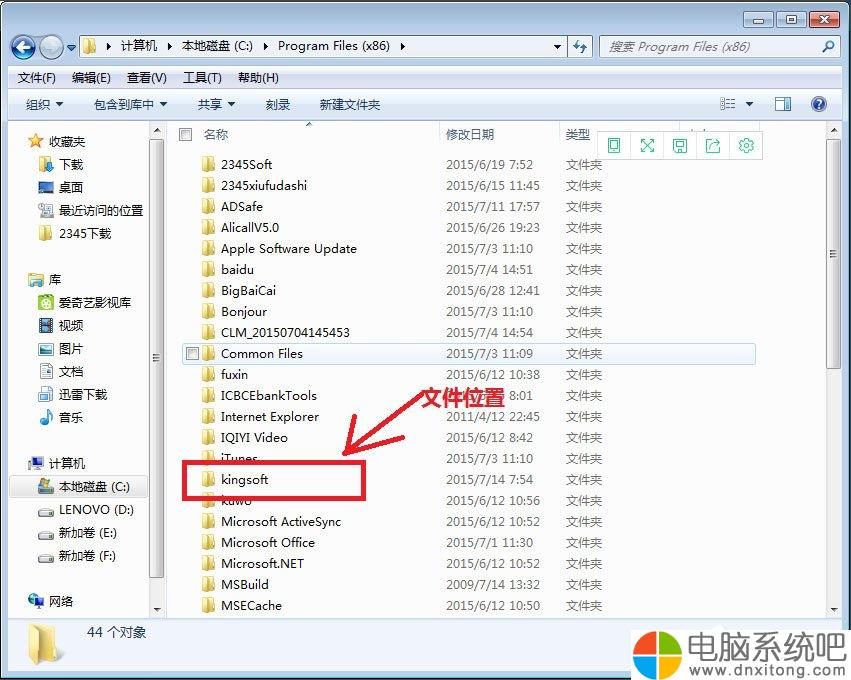Expand the arrow after Program Files (x86)
The width and height of the screenshot is (851, 680).
tap(402, 47)
